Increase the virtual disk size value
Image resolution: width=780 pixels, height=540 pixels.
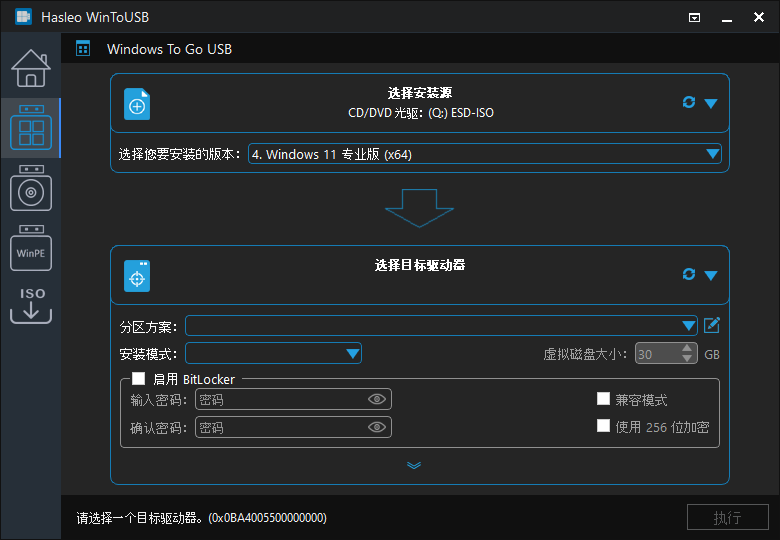687,349
